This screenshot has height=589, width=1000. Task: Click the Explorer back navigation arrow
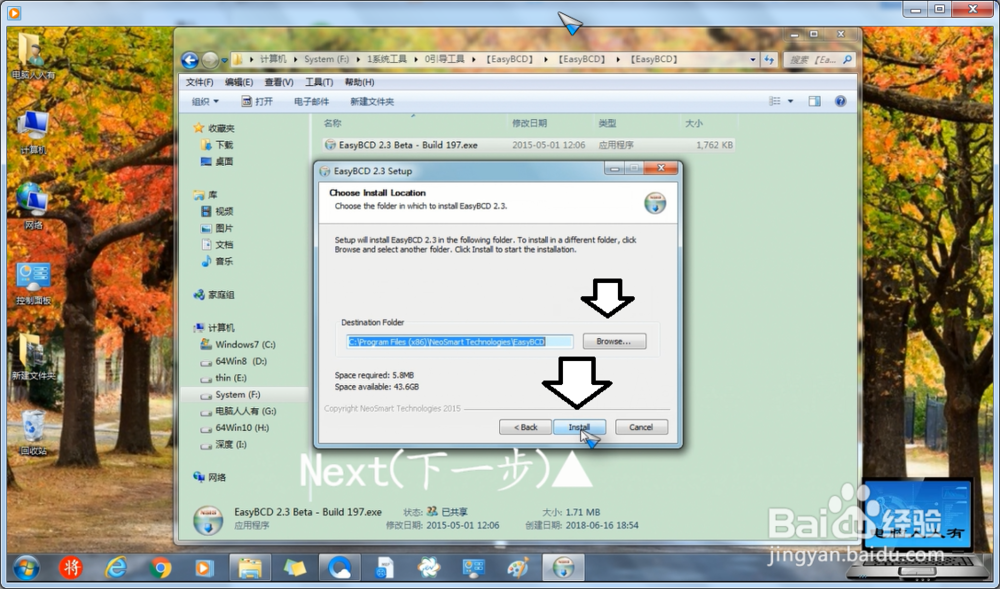189,60
